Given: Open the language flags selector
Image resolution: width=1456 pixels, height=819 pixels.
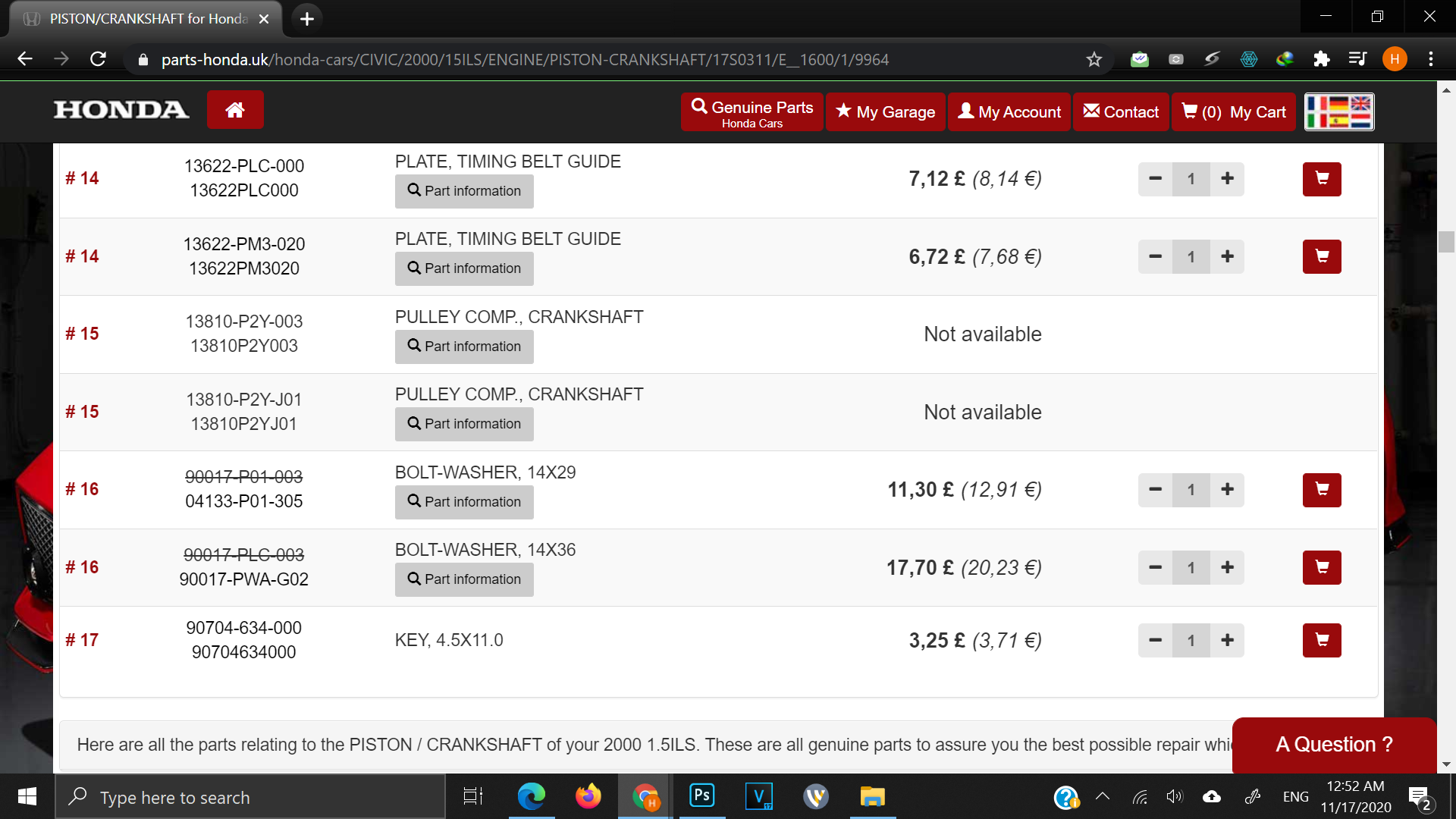Looking at the screenshot, I should pos(1339,111).
